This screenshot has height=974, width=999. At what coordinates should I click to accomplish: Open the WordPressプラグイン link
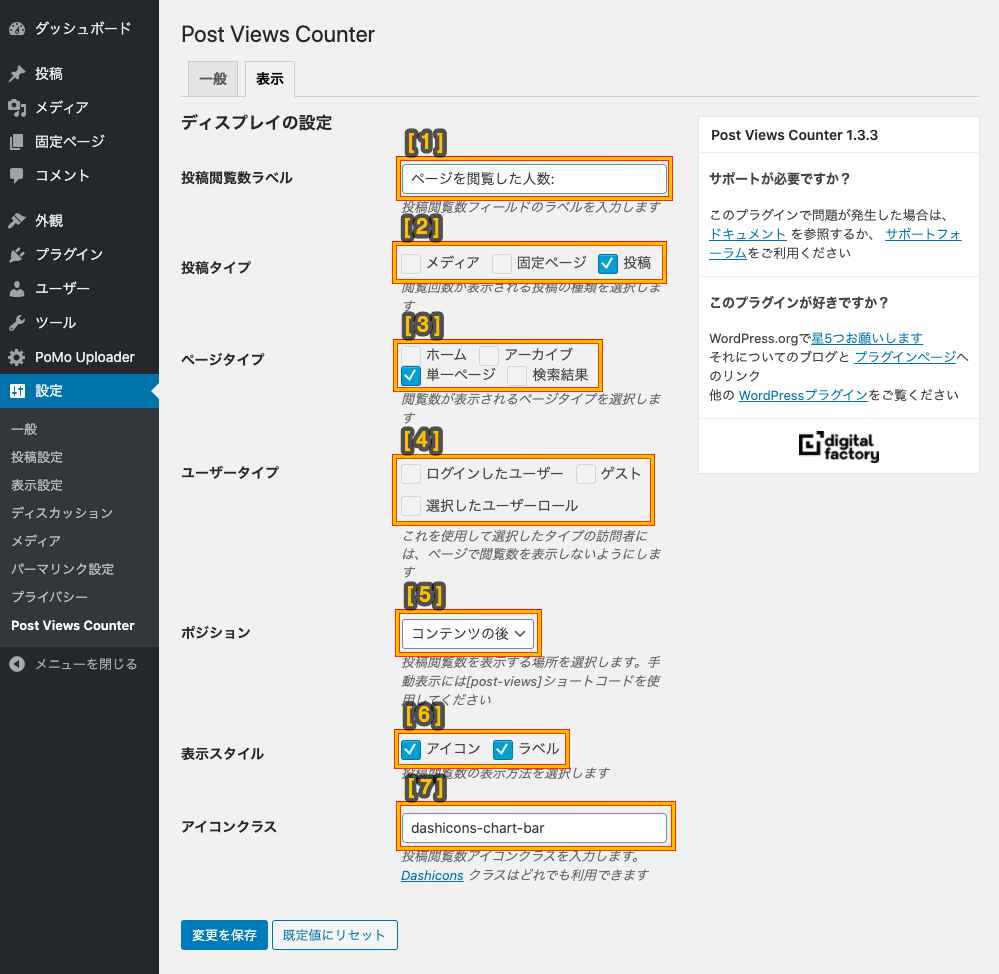(x=803, y=395)
